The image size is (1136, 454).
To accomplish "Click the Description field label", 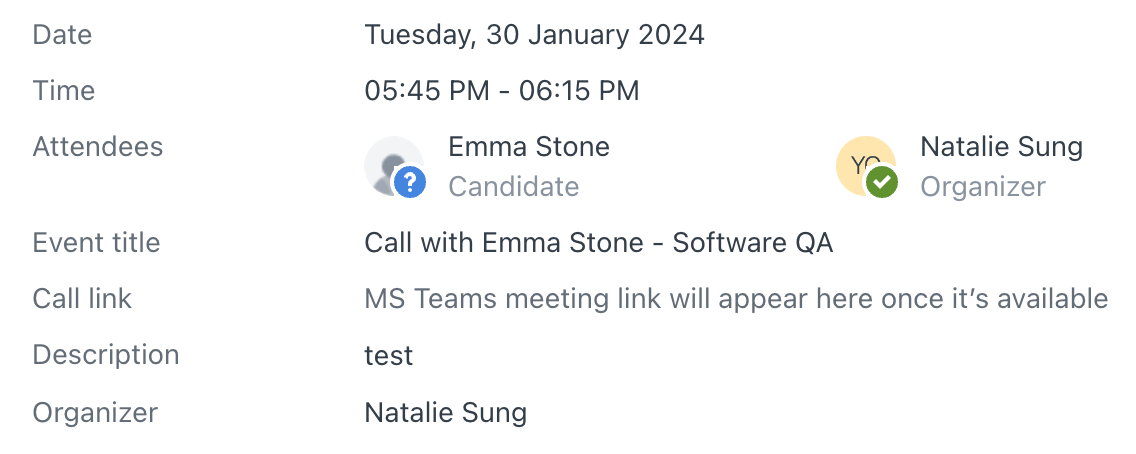I will [106, 356].
